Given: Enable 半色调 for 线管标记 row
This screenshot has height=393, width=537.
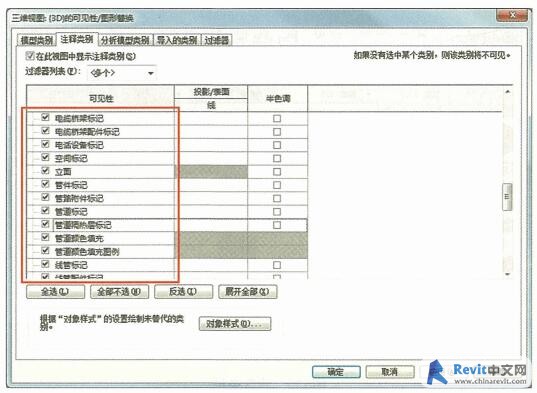Looking at the screenshot, I should (277, 265).
